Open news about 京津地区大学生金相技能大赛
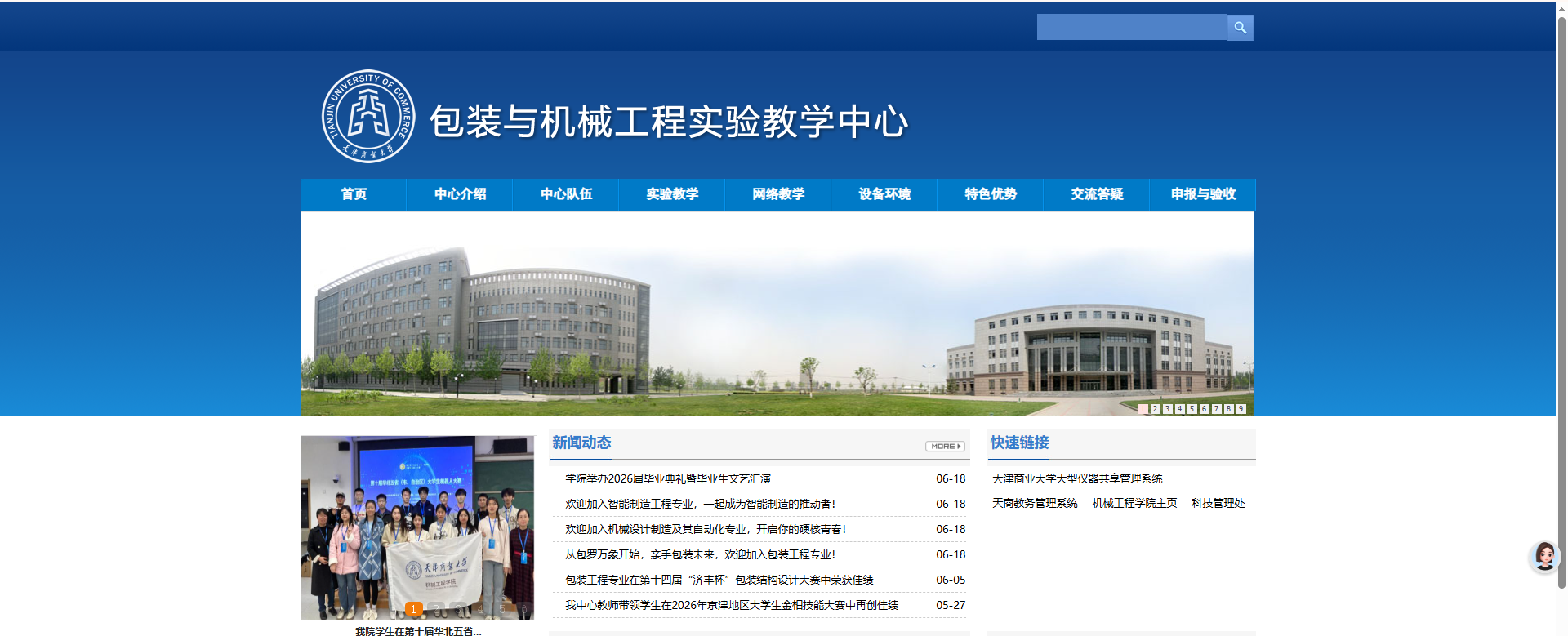The image size is (1568, 636). point(732,605)
